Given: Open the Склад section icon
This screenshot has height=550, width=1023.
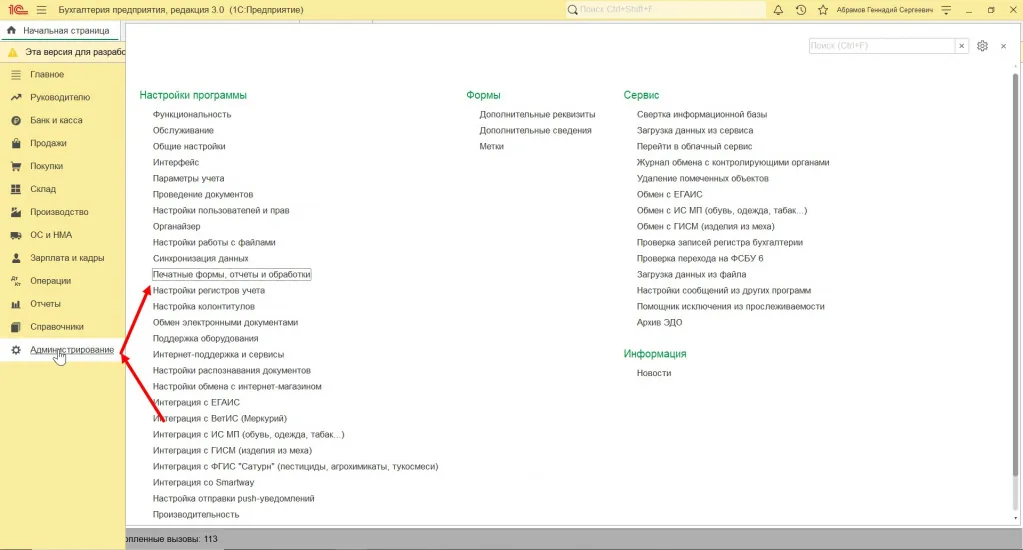Looking at the screenshot, I should [x=16, y=189].
